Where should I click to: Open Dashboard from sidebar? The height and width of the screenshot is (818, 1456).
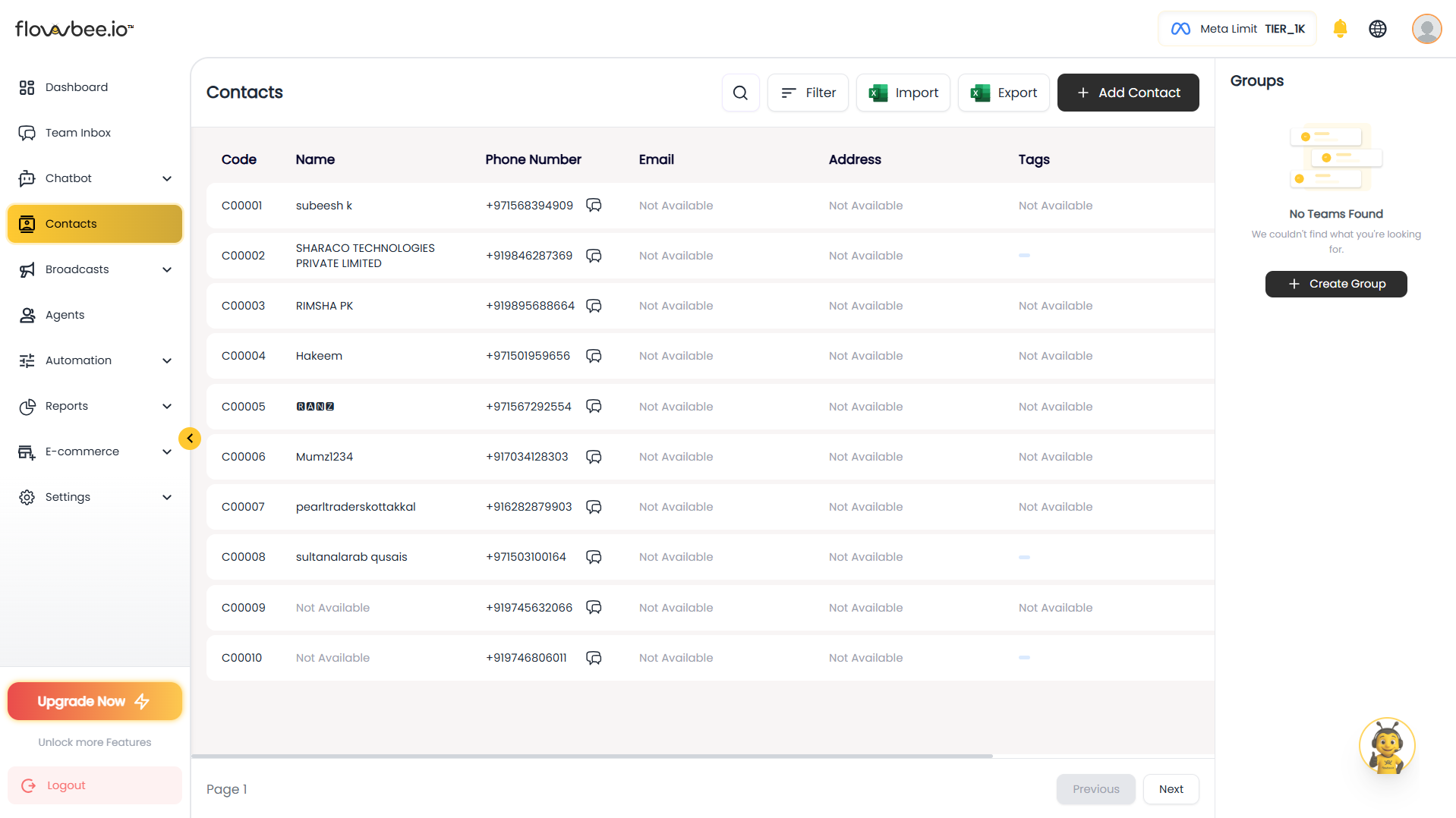tap(95, 87)
